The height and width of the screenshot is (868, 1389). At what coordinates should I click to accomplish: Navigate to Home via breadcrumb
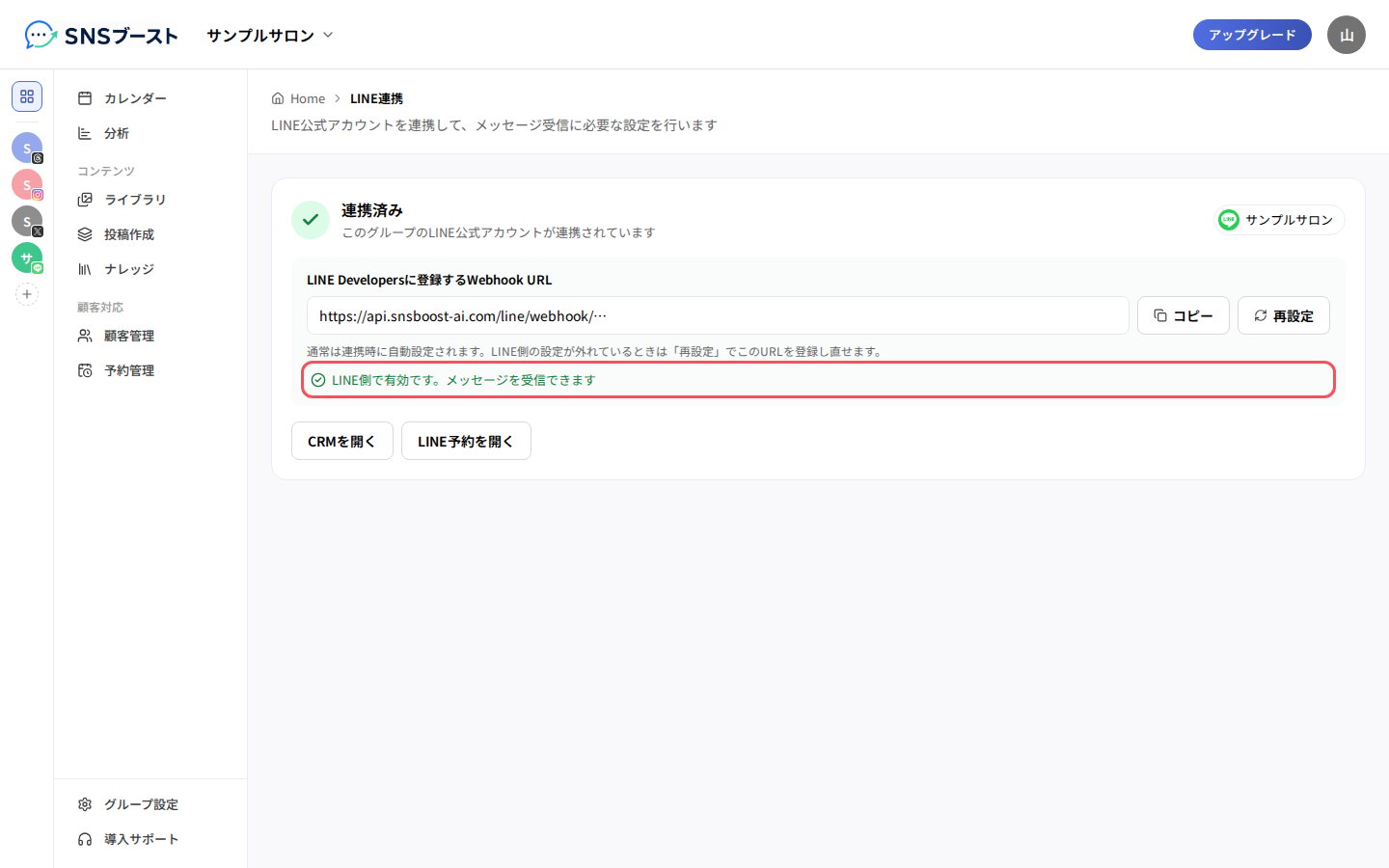pyautogui.click(x=298, y=98)
